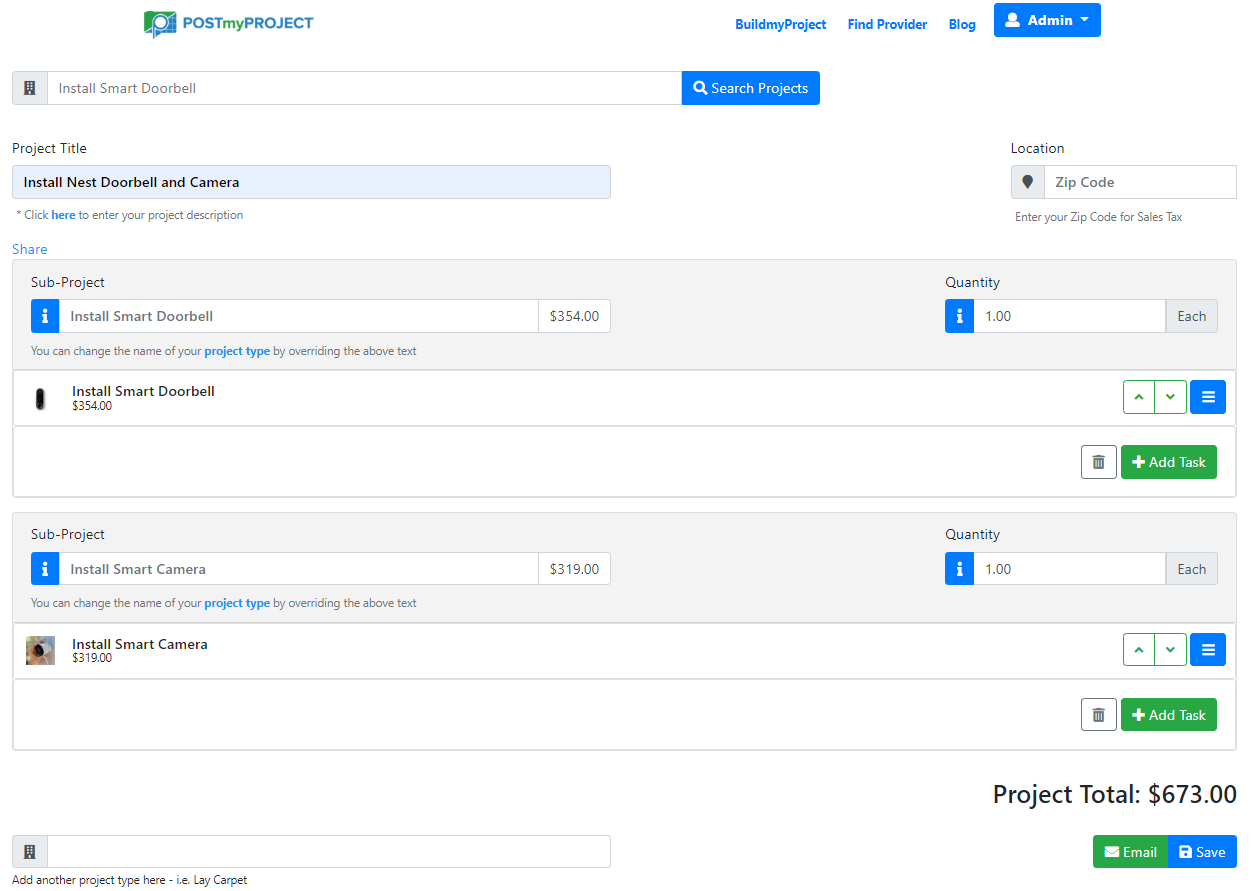
Task: Move the Install Smart Camera task down
Action: (1170, 650)
